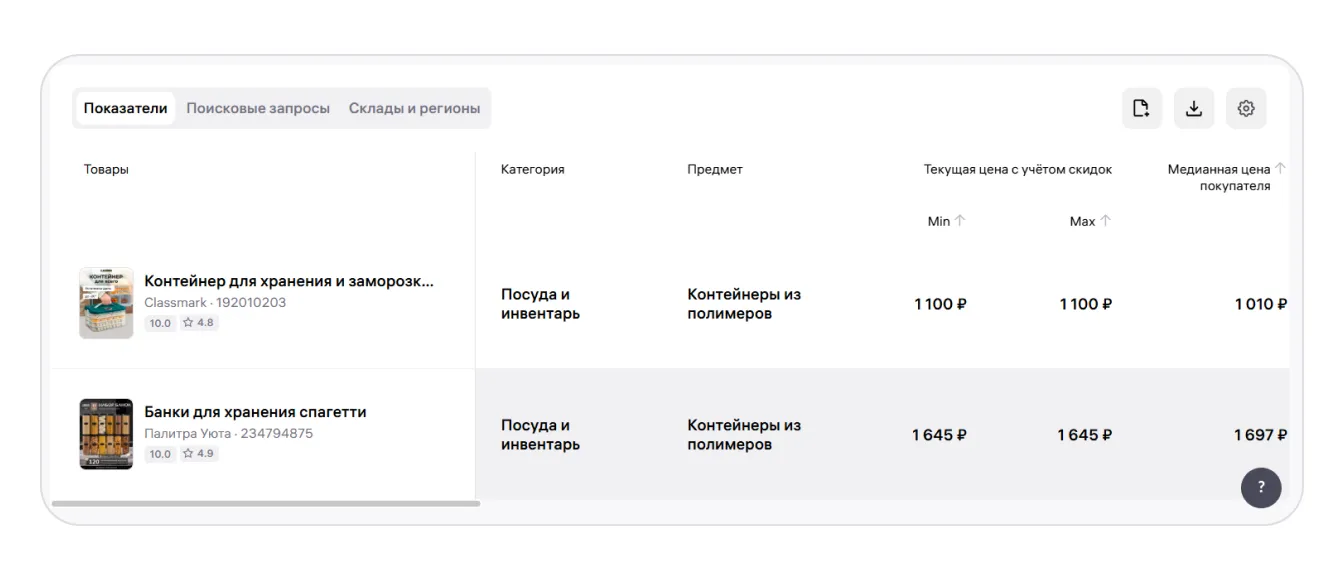Sort by Min price arrow
This screenshot has width=1344, height=580.
960,221
